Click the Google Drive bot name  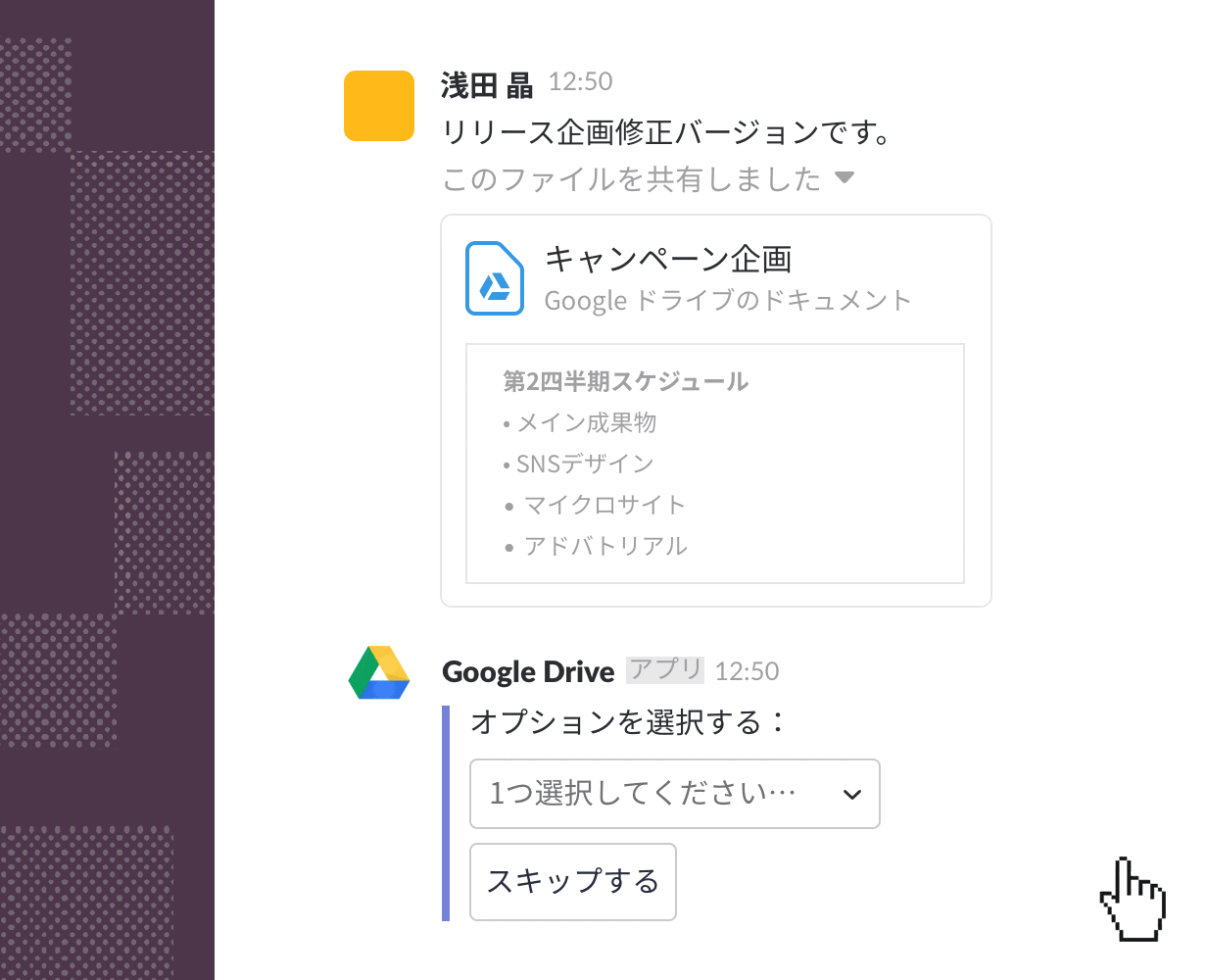528,671
